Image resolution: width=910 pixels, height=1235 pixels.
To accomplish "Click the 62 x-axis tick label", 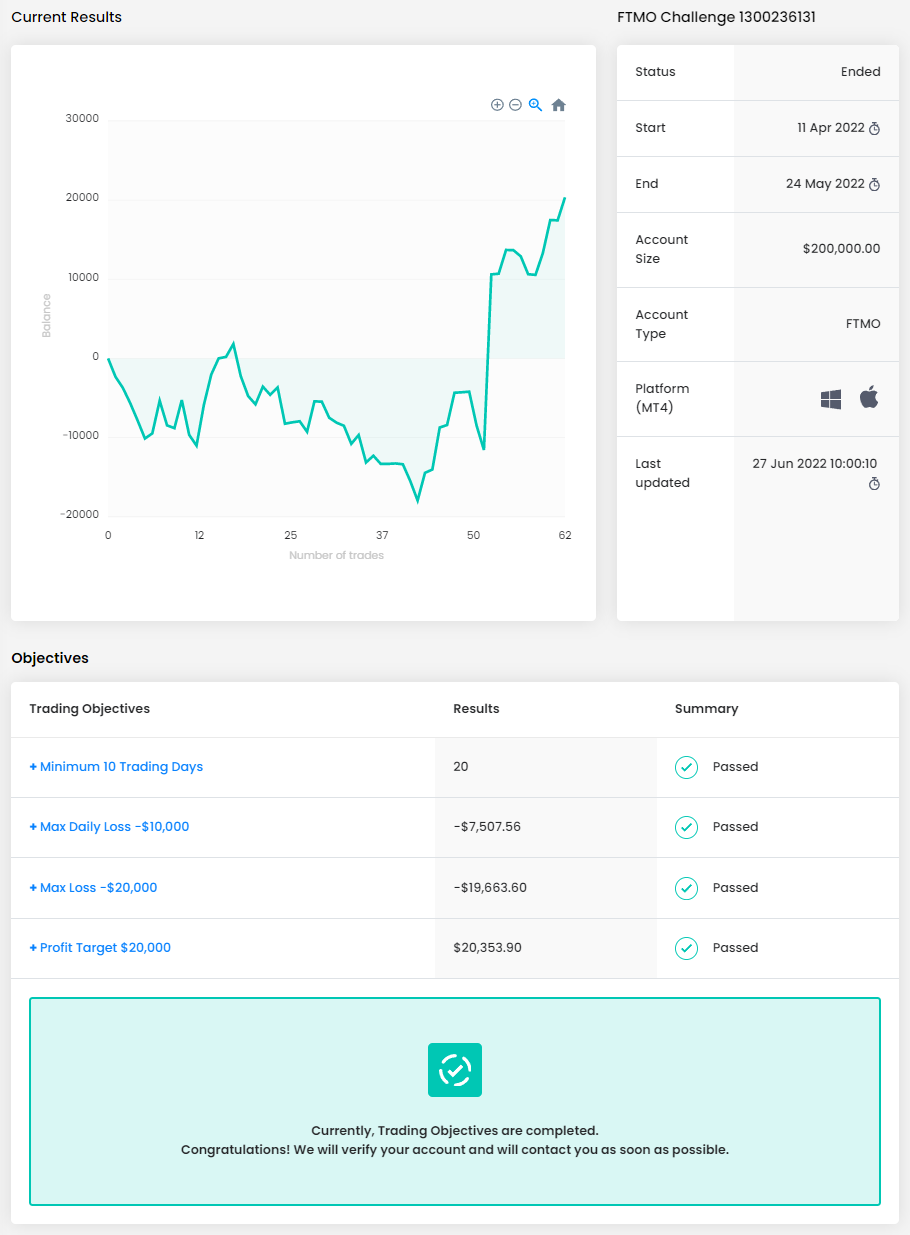I will click(565, 536).
